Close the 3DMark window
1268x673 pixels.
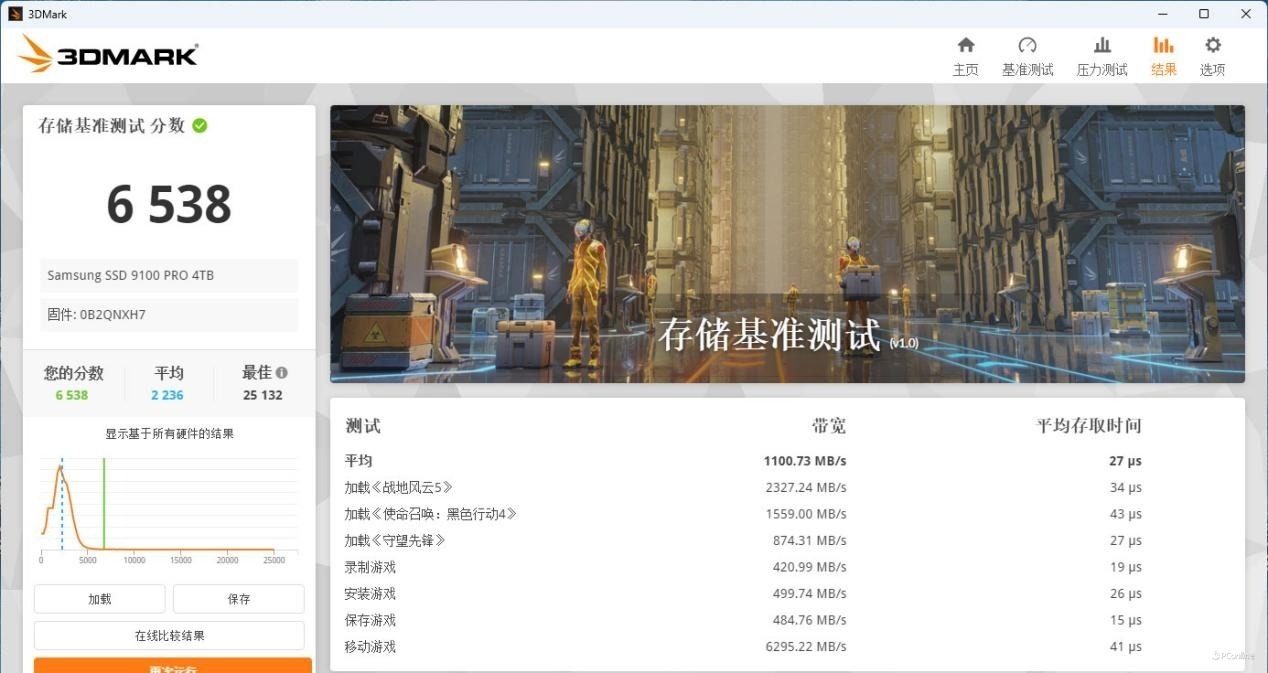pyautogui.click(x=1245, y=14)
